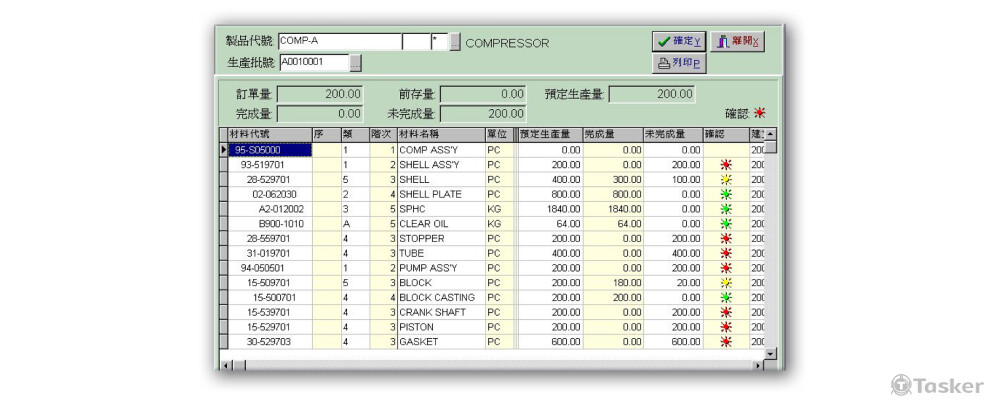
Task: Click the 未完成量 column header
Action: (673, 134)
